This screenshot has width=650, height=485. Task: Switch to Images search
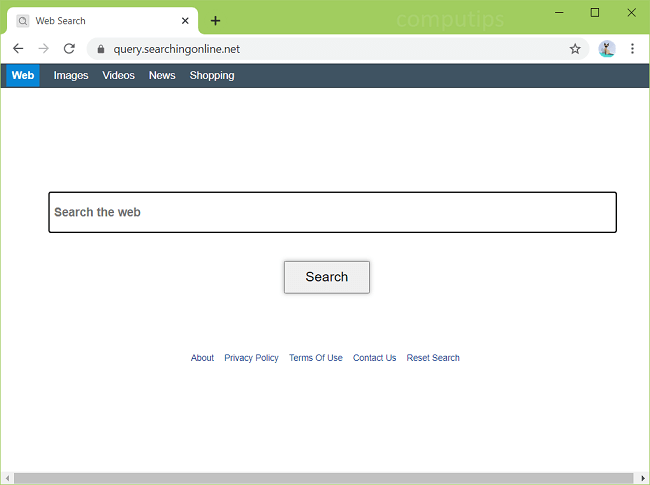click(x=71, y=75)
